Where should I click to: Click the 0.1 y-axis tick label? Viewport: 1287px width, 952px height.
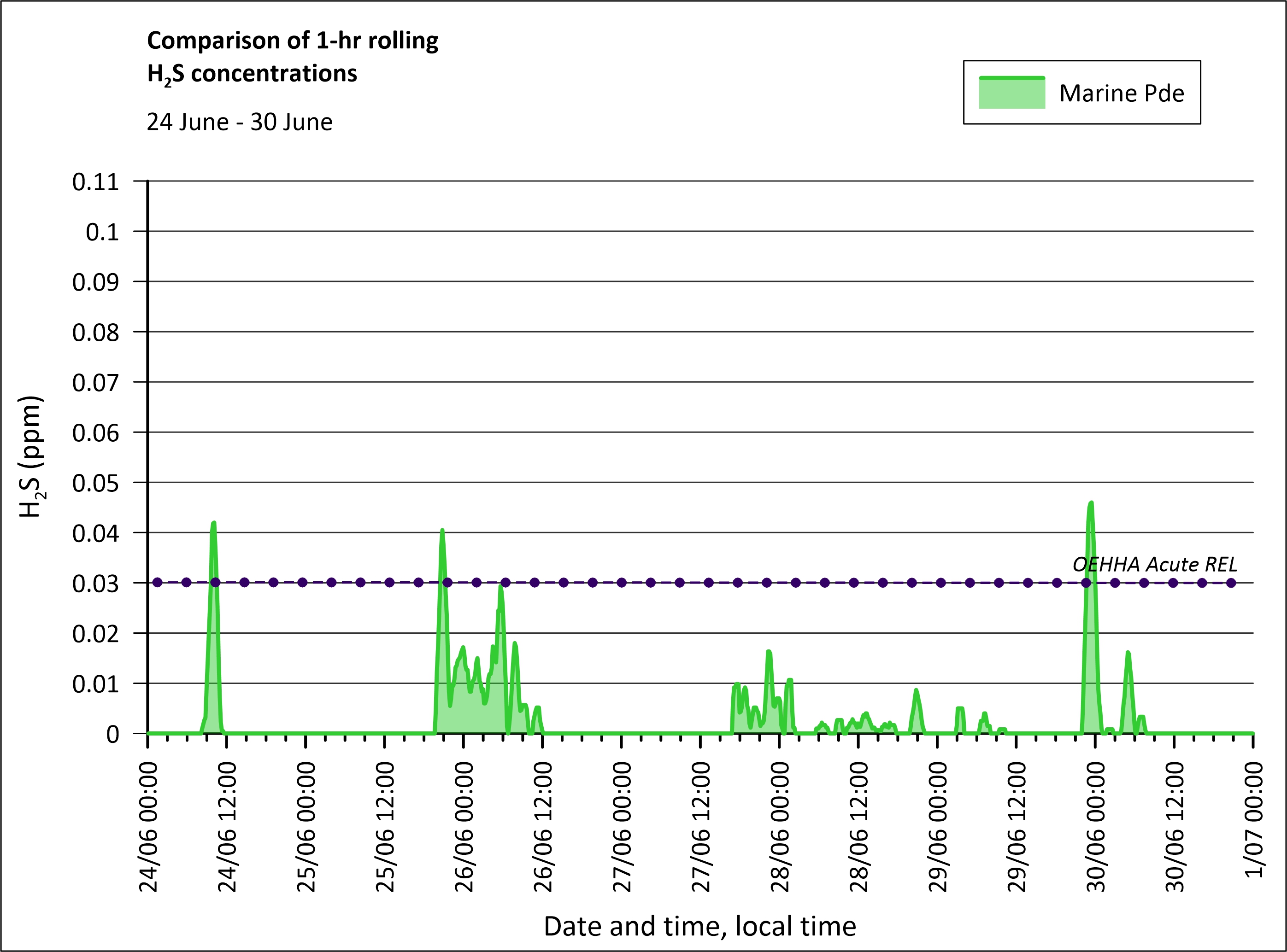coord(102,232)
